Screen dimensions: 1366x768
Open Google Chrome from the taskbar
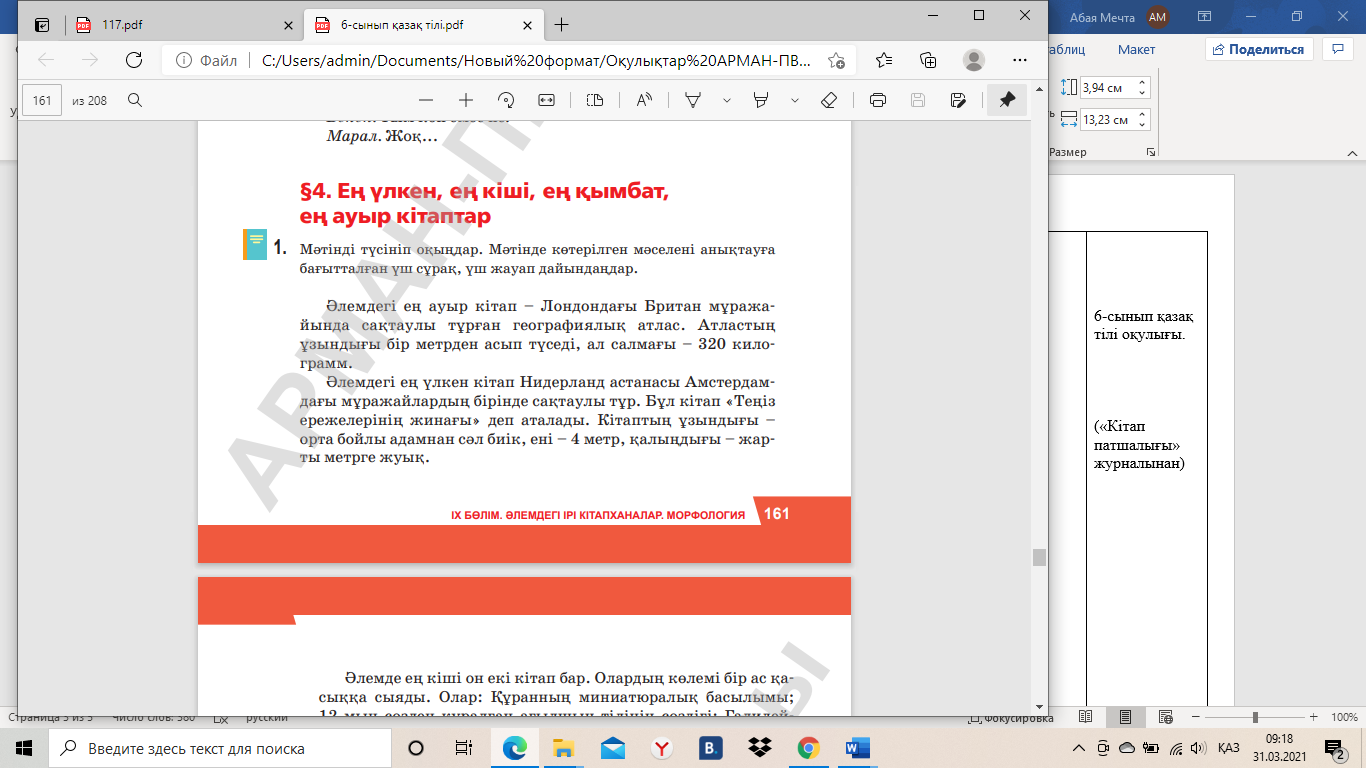[809, 748]
